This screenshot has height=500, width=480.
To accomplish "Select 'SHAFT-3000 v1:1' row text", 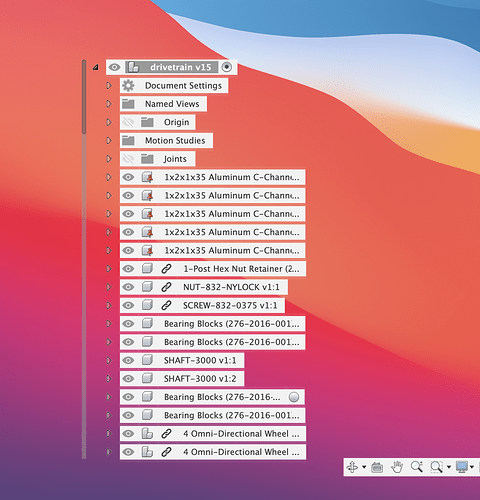I will (200, 360).
